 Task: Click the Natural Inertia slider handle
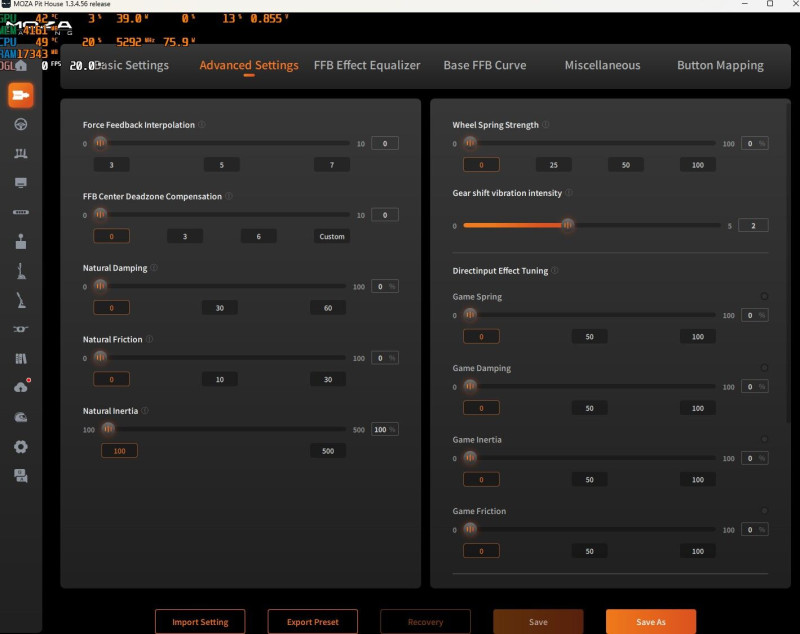[108, 428]
